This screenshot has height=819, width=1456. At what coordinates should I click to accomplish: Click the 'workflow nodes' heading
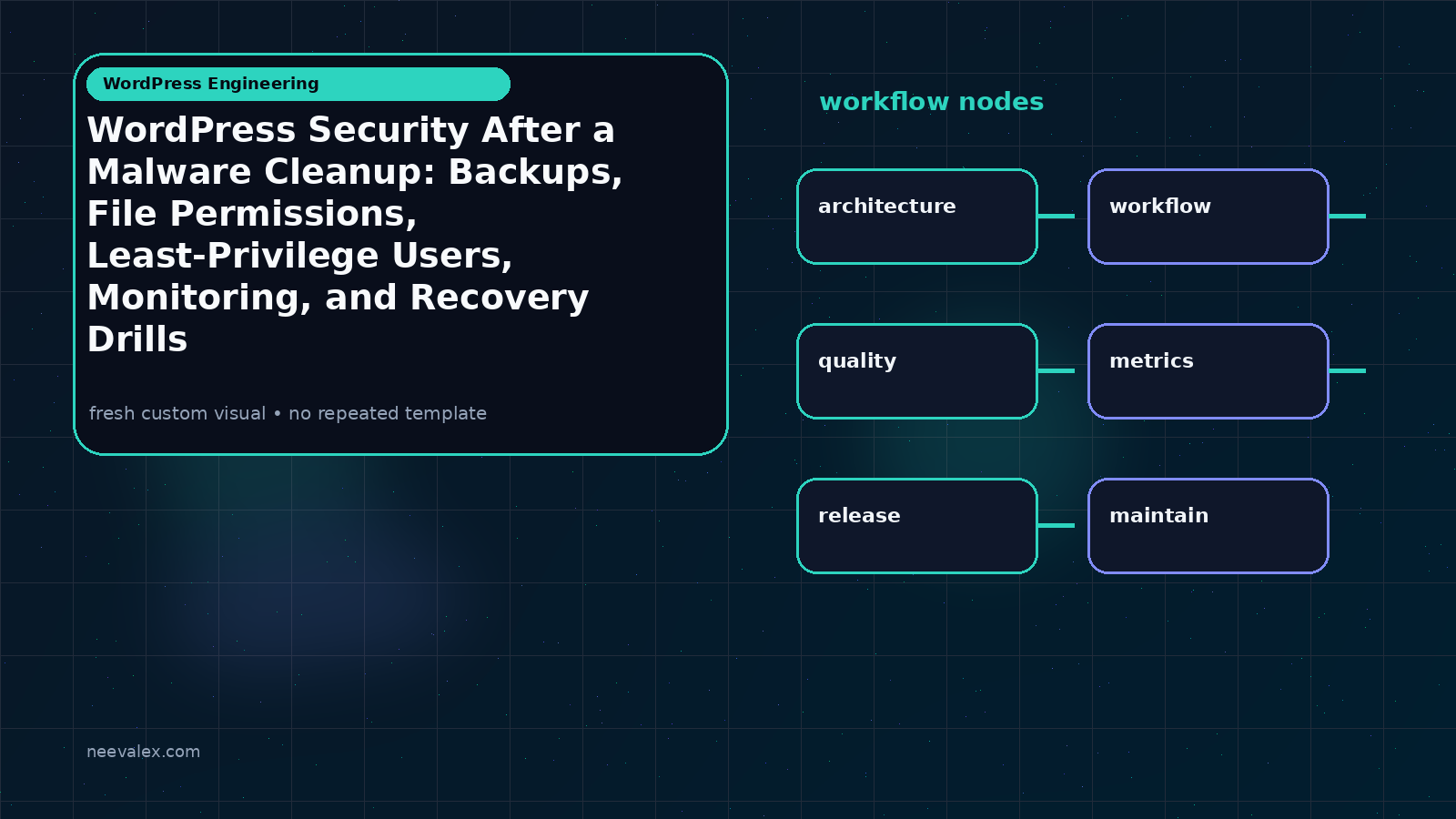point(931,102)
